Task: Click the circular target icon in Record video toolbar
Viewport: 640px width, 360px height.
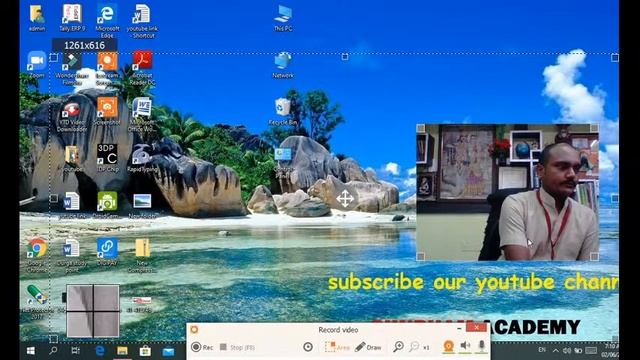Action: click(x=308, y=347)
